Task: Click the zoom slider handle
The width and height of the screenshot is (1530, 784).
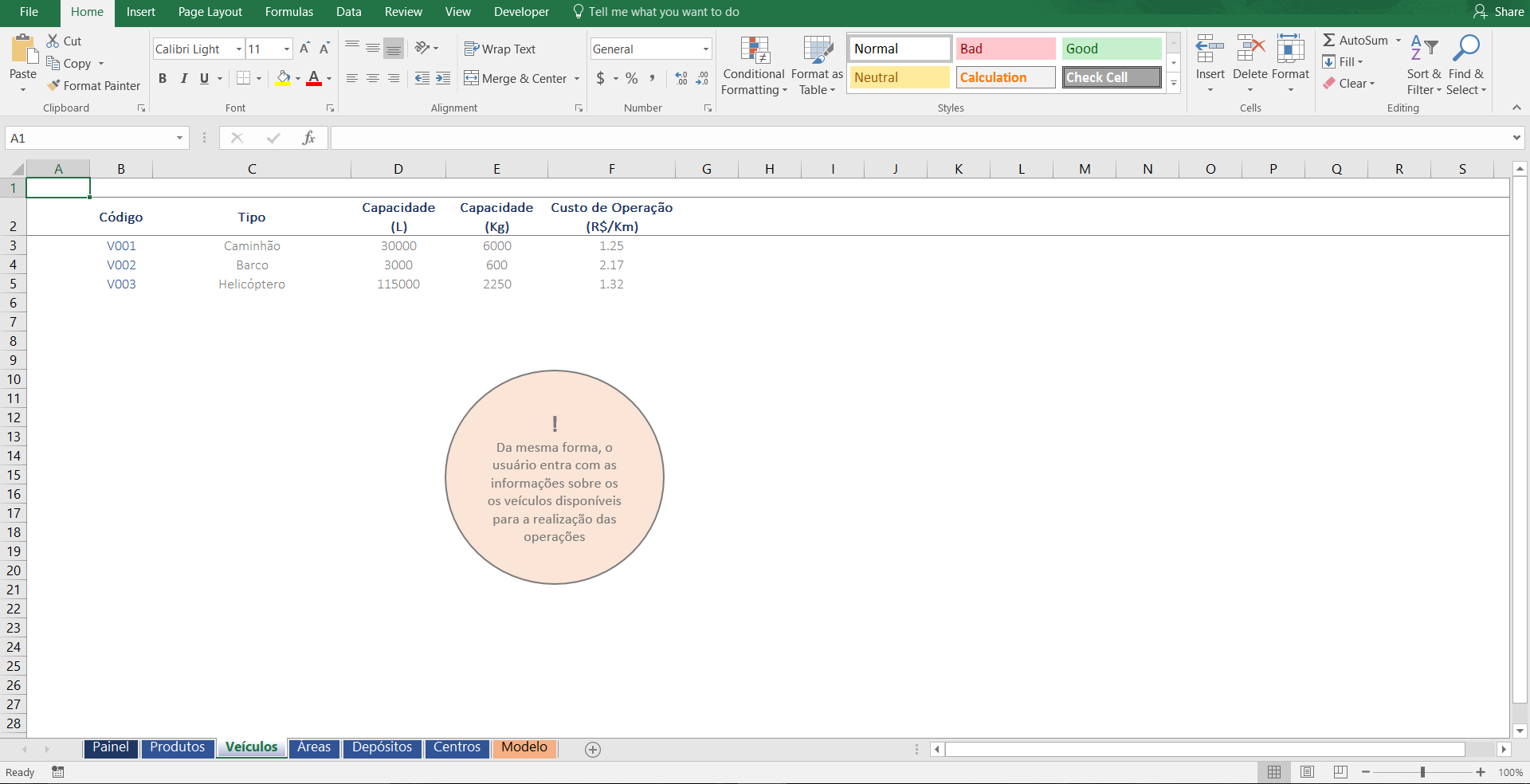Action: pyautogui.click(x=1422, y=772)
